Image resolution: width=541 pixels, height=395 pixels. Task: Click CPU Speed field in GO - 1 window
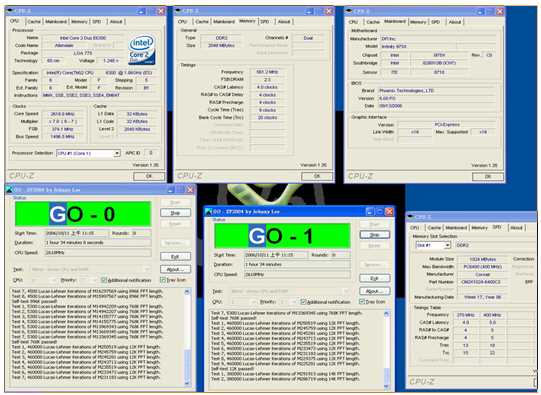[x=297, y=275]
